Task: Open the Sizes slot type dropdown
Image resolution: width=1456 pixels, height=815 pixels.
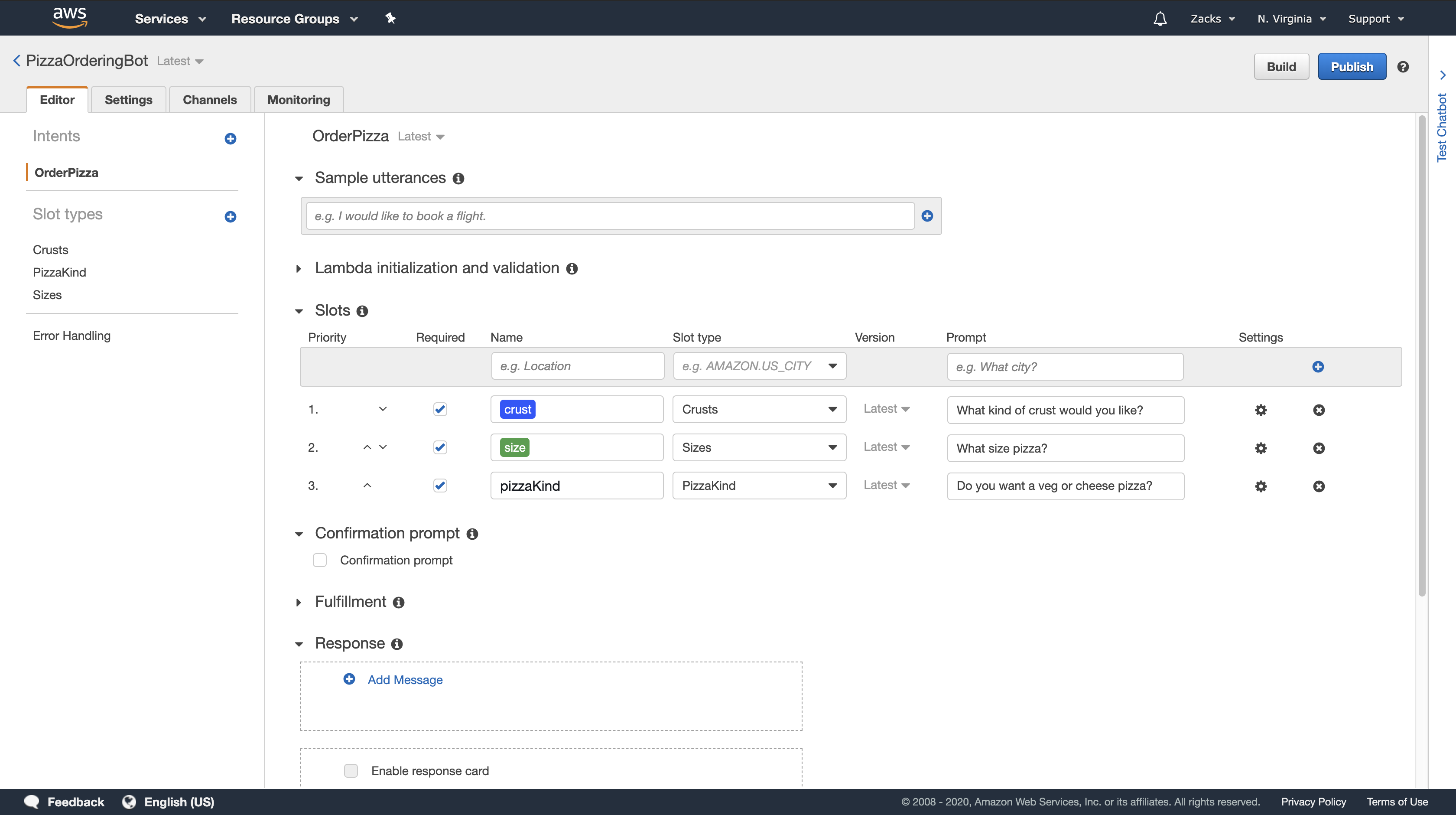Action: point(758,447)
